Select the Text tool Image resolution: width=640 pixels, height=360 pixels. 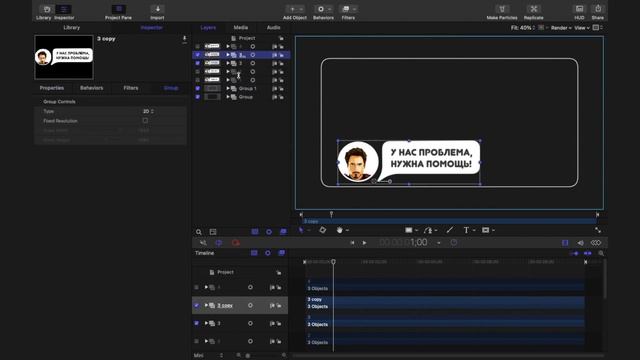click(466, 230)
